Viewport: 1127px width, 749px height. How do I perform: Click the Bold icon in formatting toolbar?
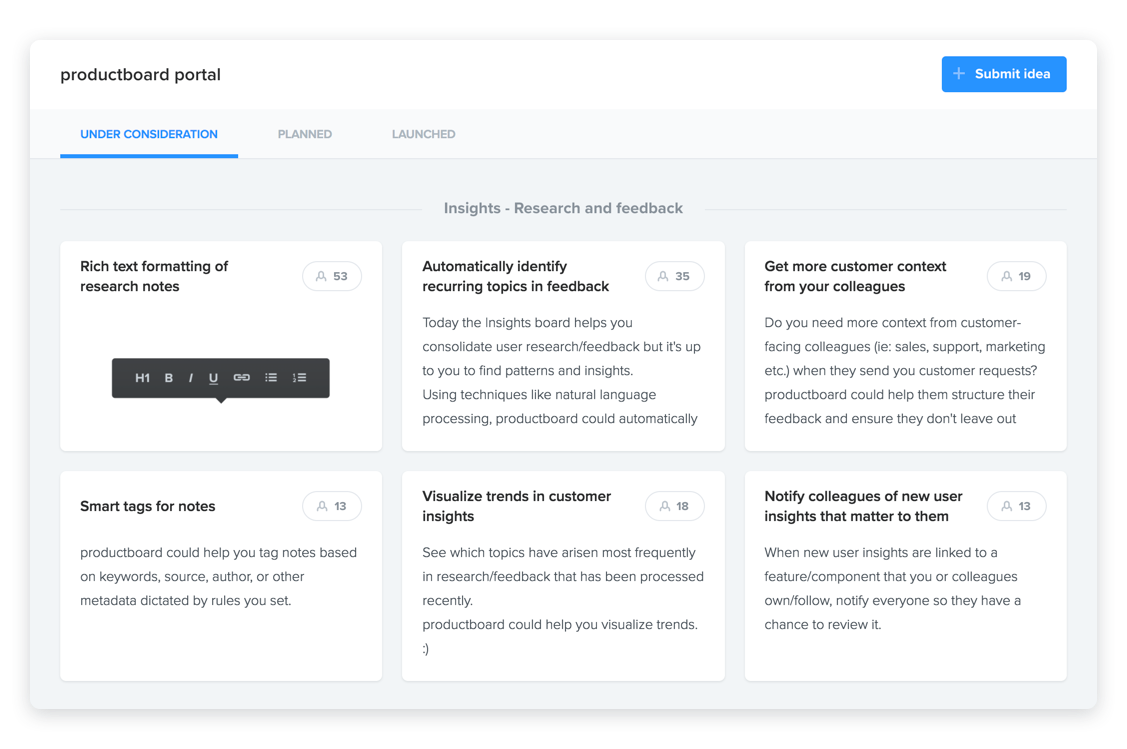[x=169, y=377]
